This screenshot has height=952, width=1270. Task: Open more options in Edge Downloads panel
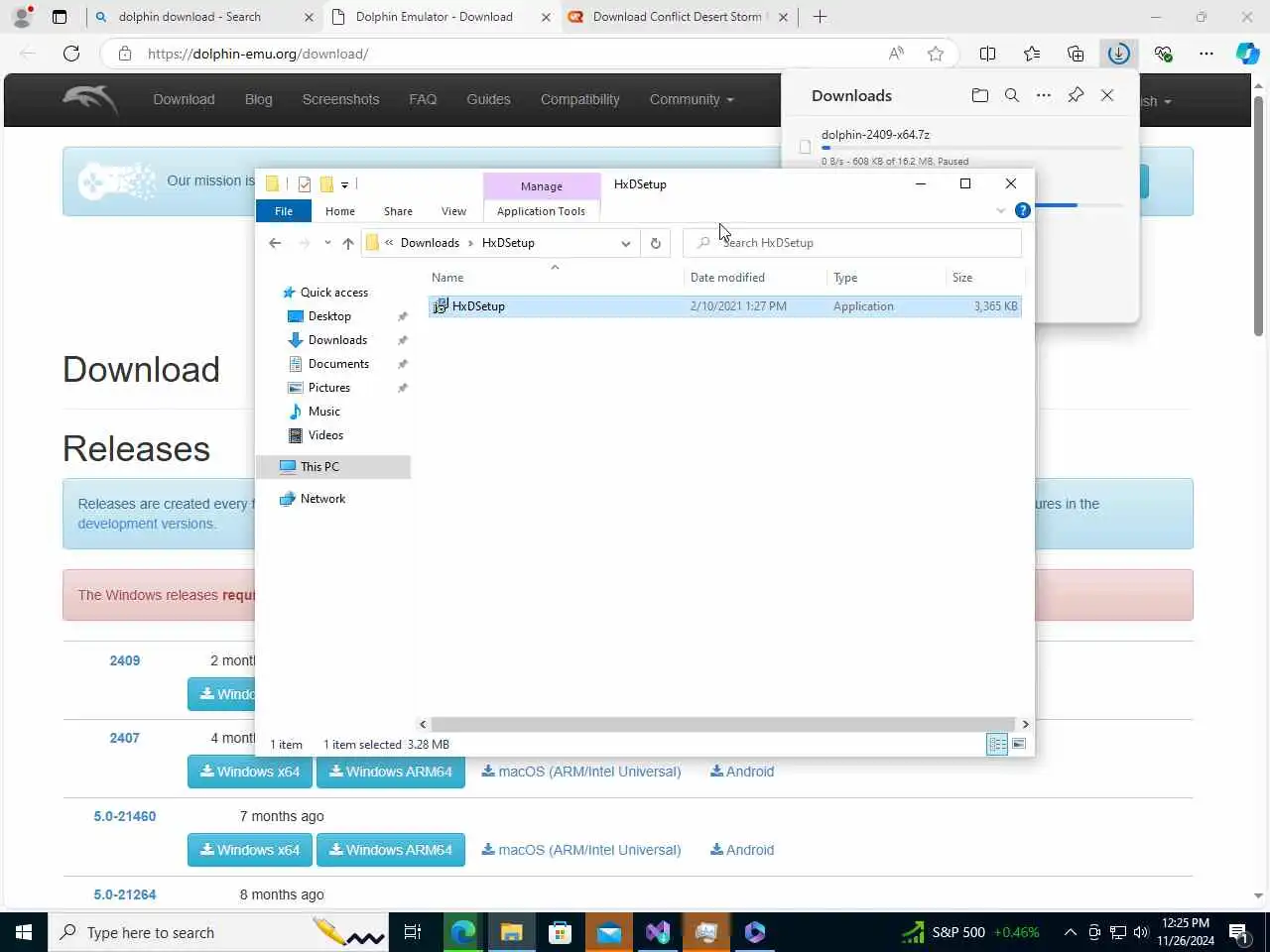(x=1044, y=95)
